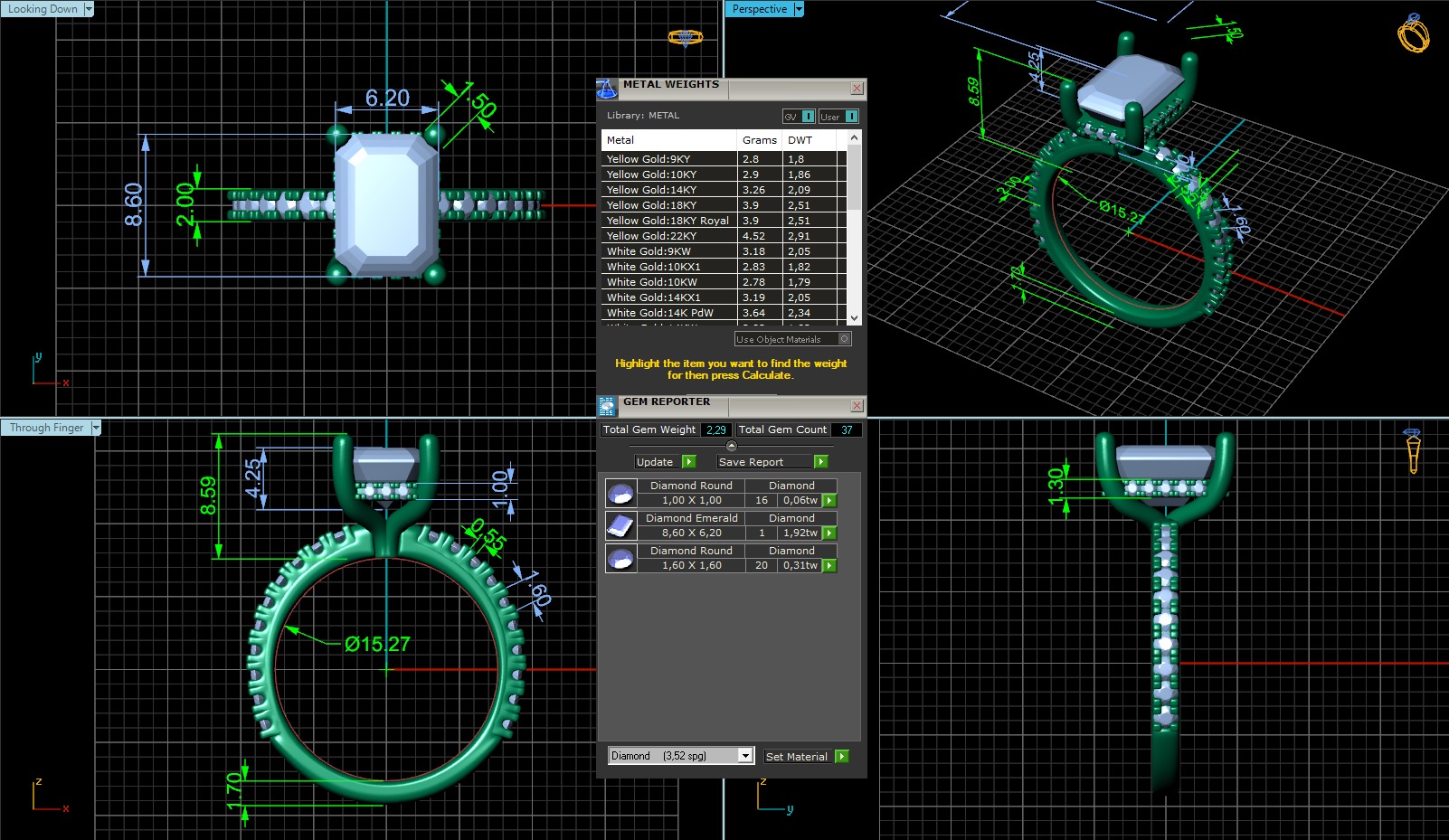Click the Through Finger viewport label
1449x840 pixels.
click(46, 428)
